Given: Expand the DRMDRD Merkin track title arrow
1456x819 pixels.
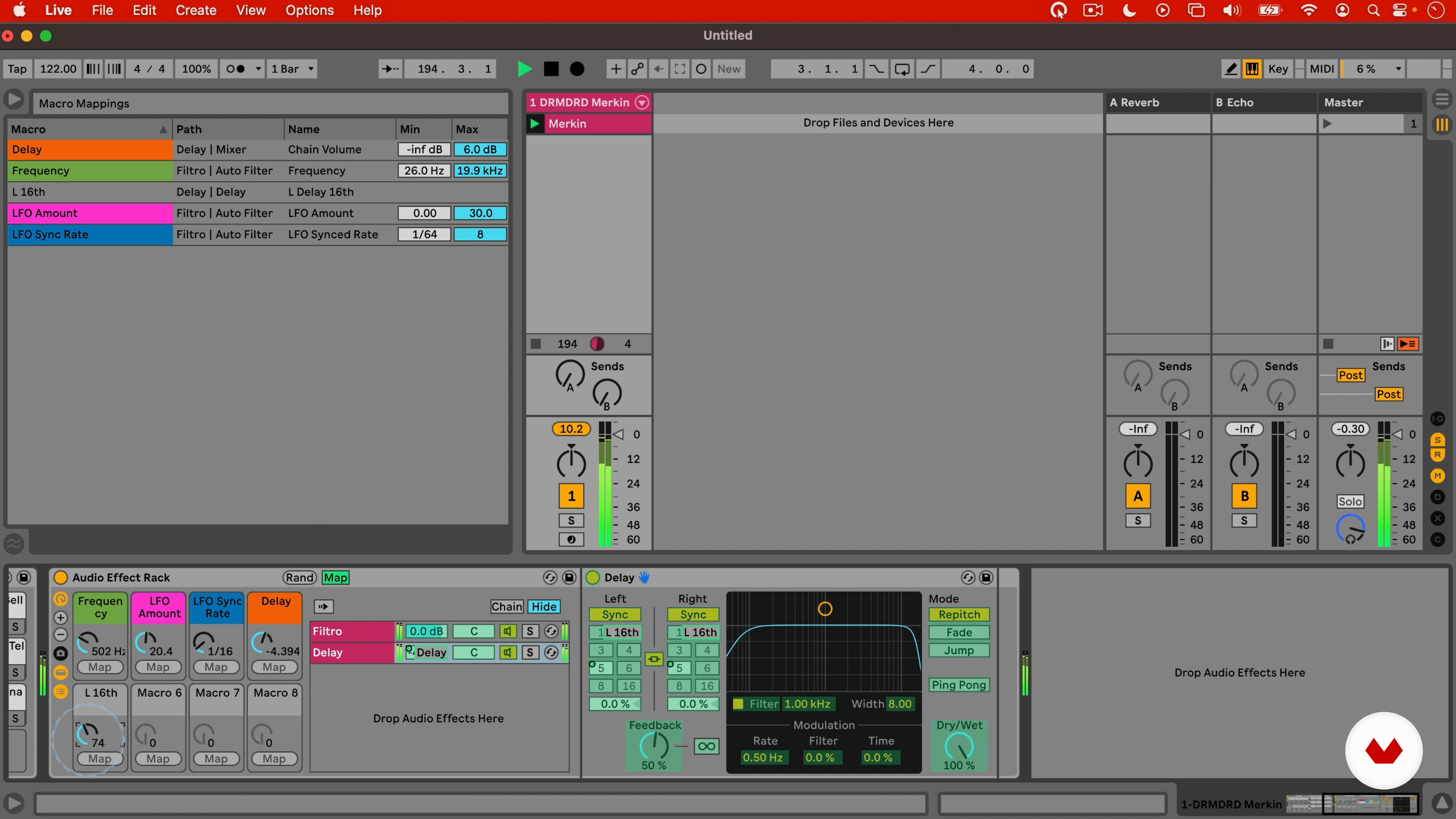Looking at the screenshot, I should (x=642, y=102).
